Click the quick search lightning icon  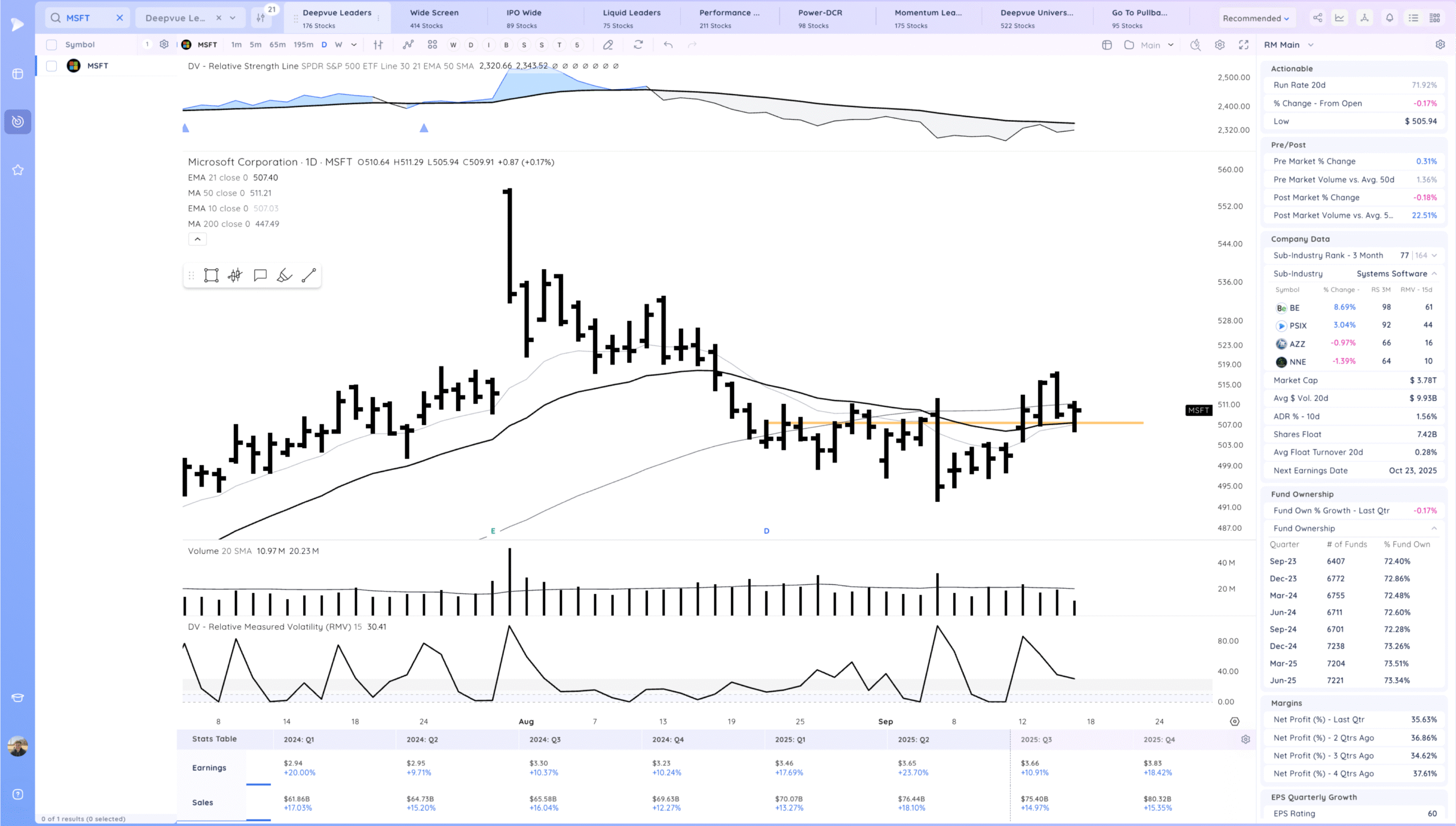[1196, 44]
